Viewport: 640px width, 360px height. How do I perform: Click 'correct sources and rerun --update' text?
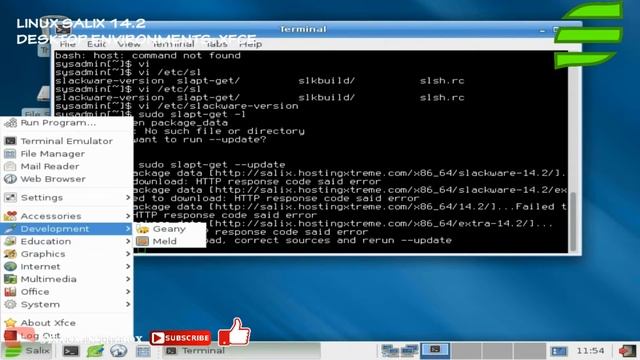(x=343, y=240)
